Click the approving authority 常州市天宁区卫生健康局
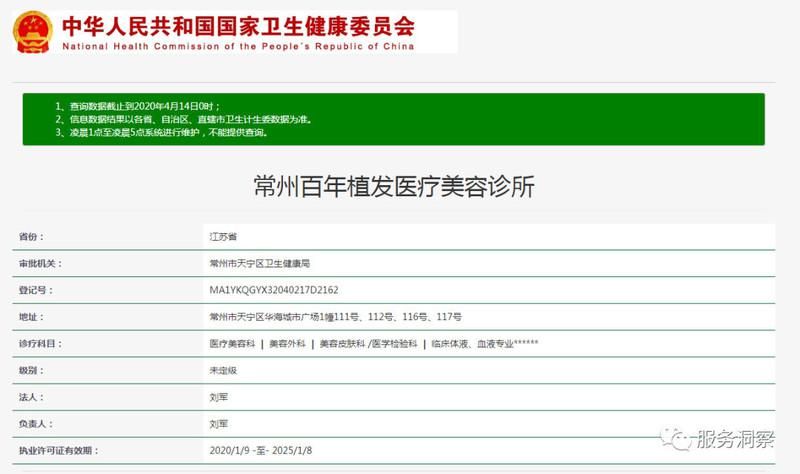The image size is (800, 474). (259, 263)
